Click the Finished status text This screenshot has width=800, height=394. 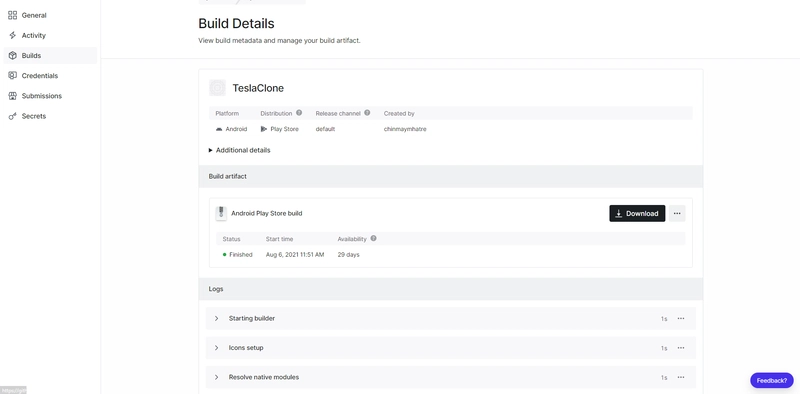tap(241, 255)
